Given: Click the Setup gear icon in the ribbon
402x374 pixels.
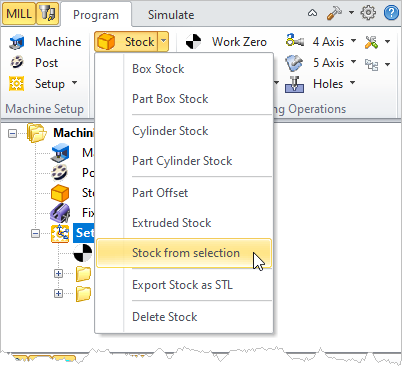Looking at the screenshot, I should [x=17, y=83].
